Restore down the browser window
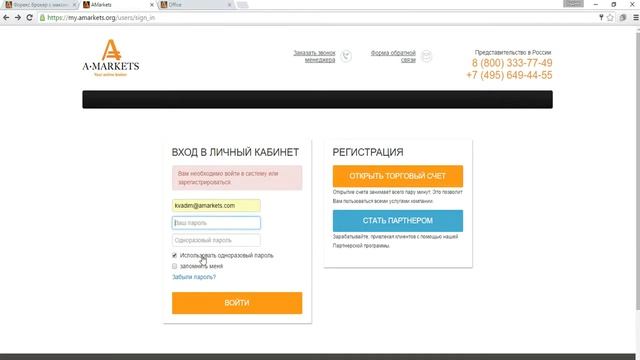The width and height of the screenshot is (640, 360). pyautogui.click(x=613, y=4)
